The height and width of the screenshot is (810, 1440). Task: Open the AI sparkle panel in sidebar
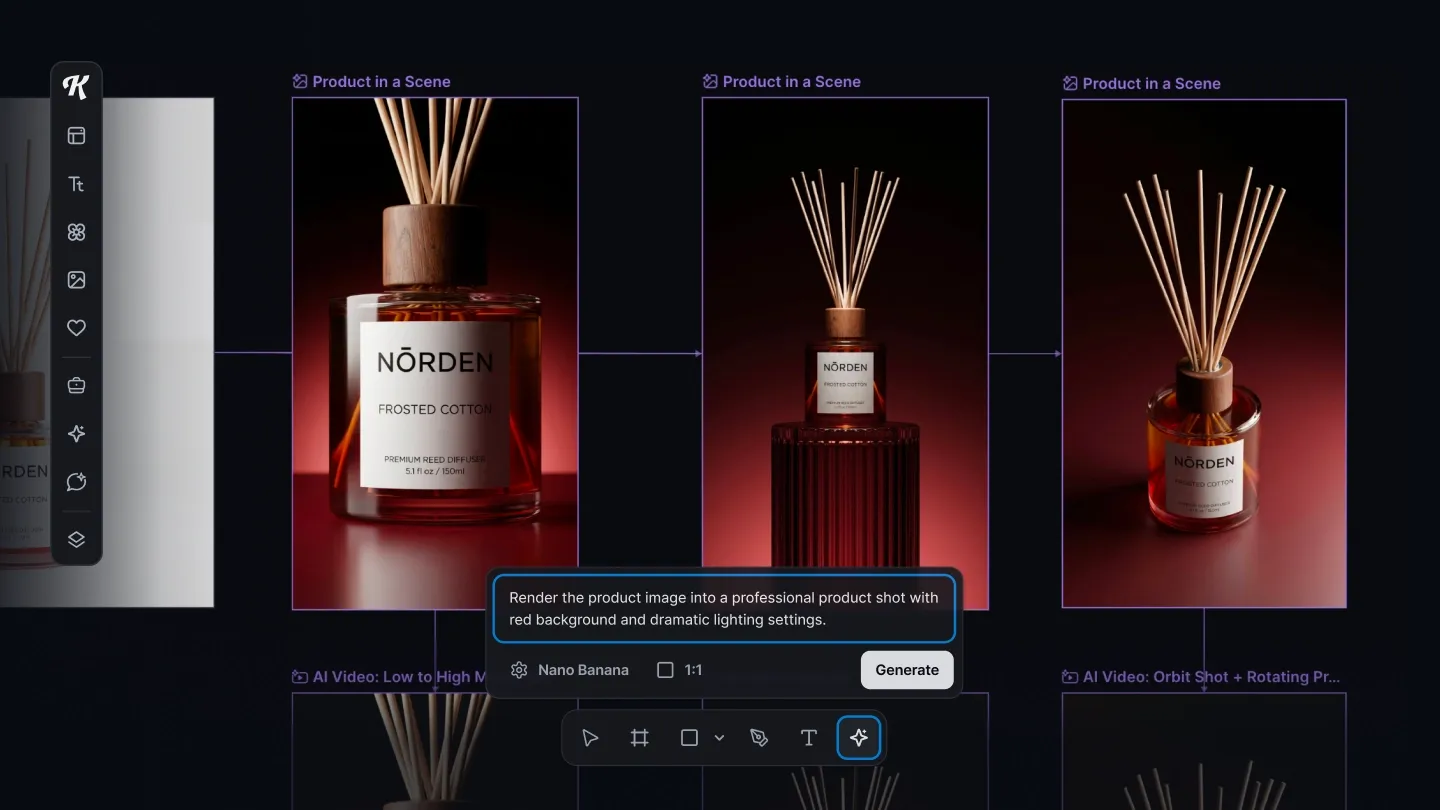76,433
